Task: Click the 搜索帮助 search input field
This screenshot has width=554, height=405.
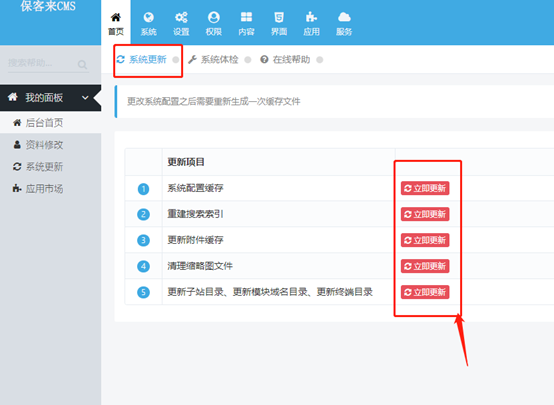Action: (x=48, y=64)
